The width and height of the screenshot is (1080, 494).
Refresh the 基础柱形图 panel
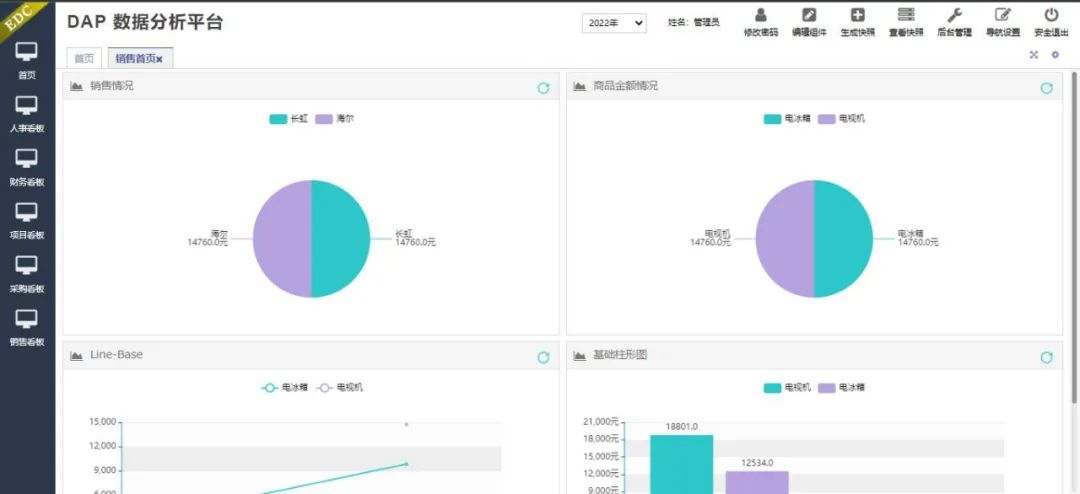point(1046,357)
